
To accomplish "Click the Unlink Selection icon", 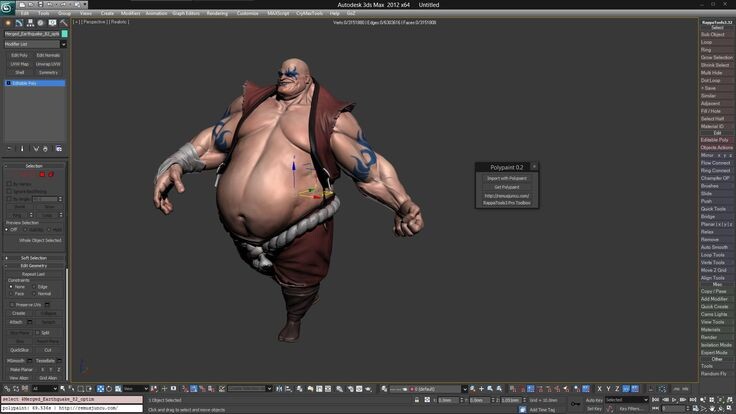I will click(16, 389).
